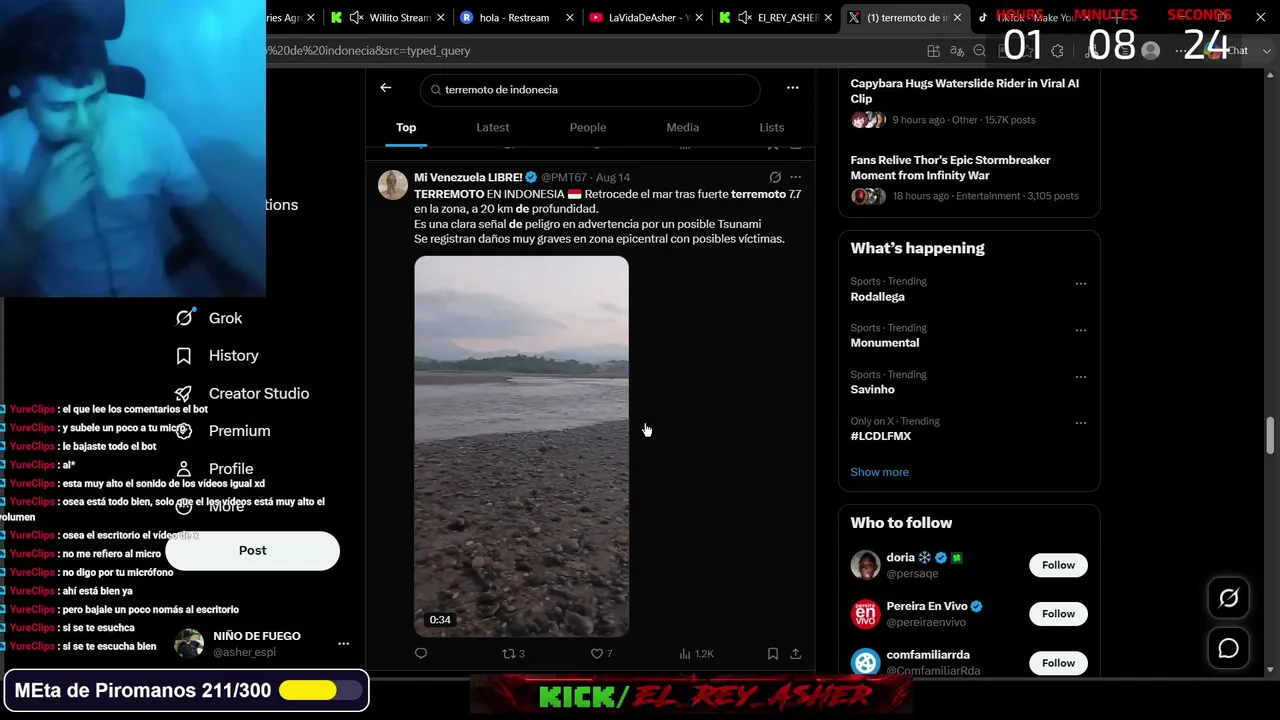Follow the doria account
Viewport: 1280px width, 720px height.
click(1058, 565)
